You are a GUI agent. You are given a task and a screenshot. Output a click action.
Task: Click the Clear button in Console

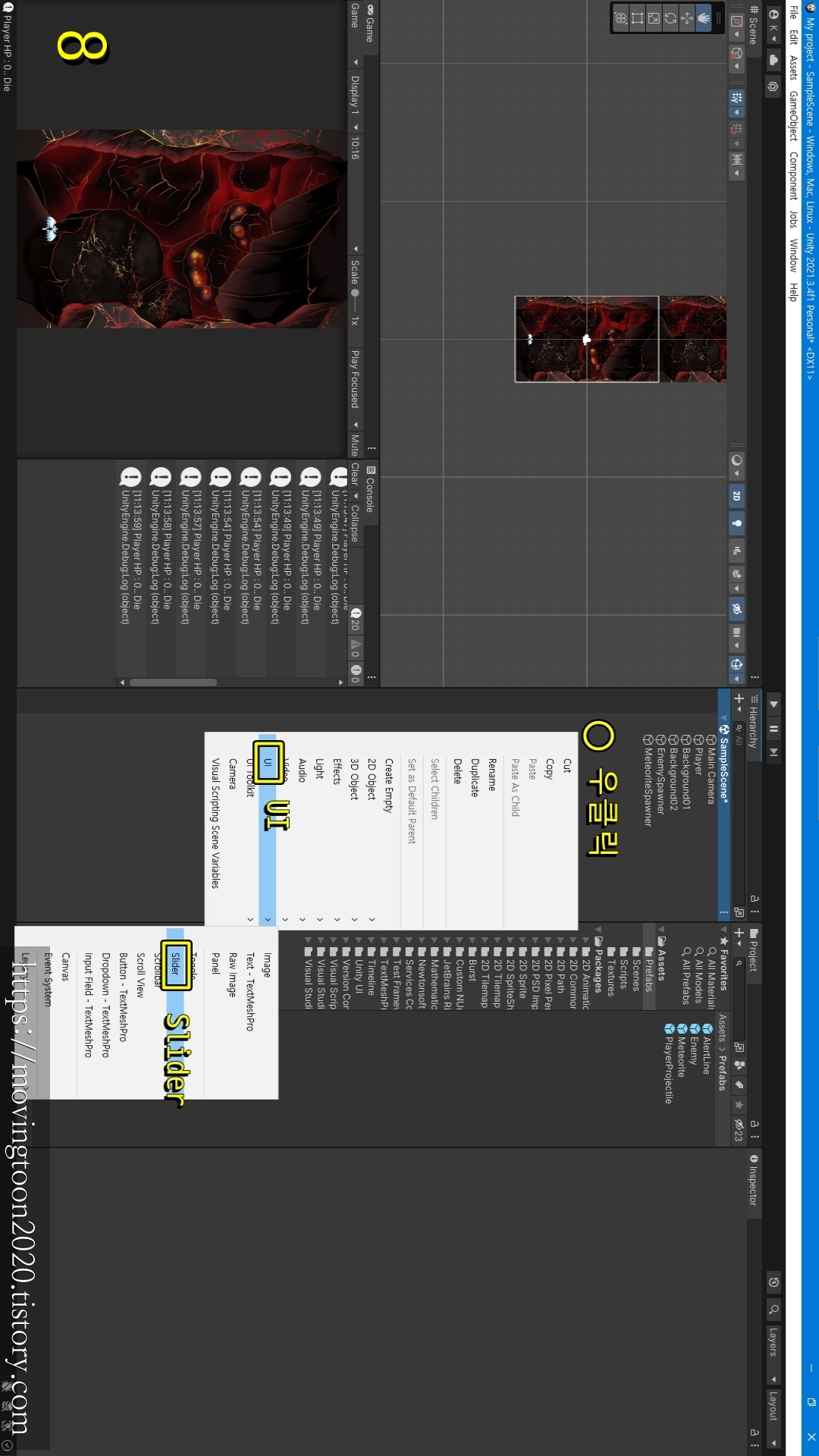tap(355, 474)
